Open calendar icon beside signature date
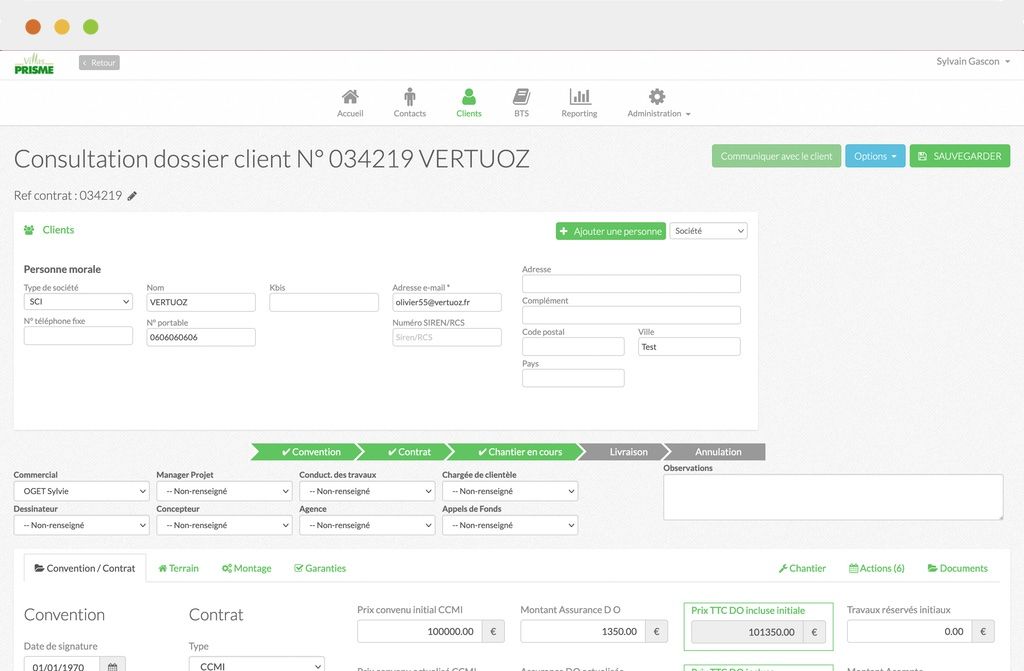1024x671 pixels. click(113, 664)
